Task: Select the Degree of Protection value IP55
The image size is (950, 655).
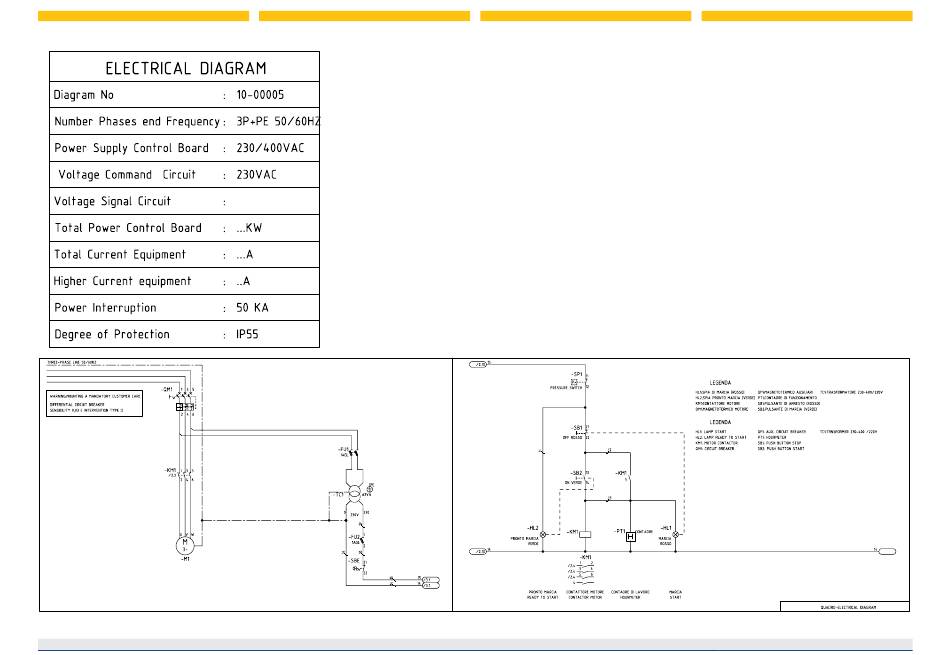Action: [247, 334]
